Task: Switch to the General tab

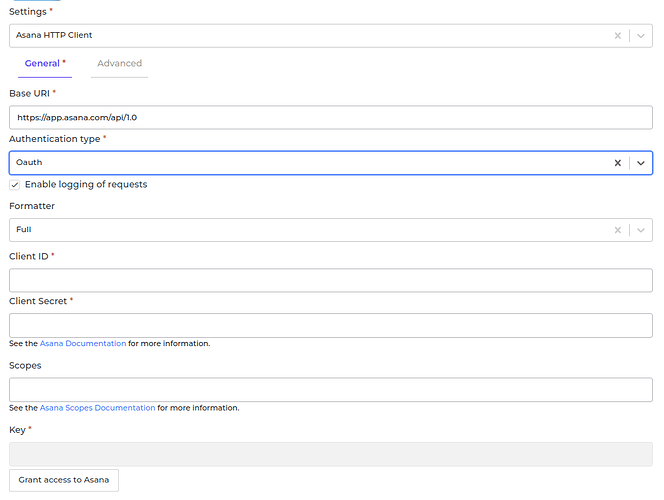Action: 45,64
